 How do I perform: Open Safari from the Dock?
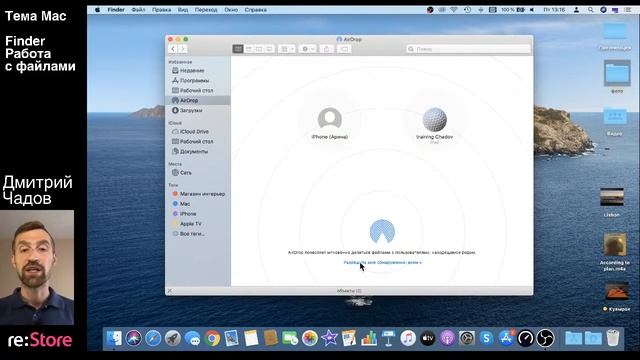pos(153,338)
